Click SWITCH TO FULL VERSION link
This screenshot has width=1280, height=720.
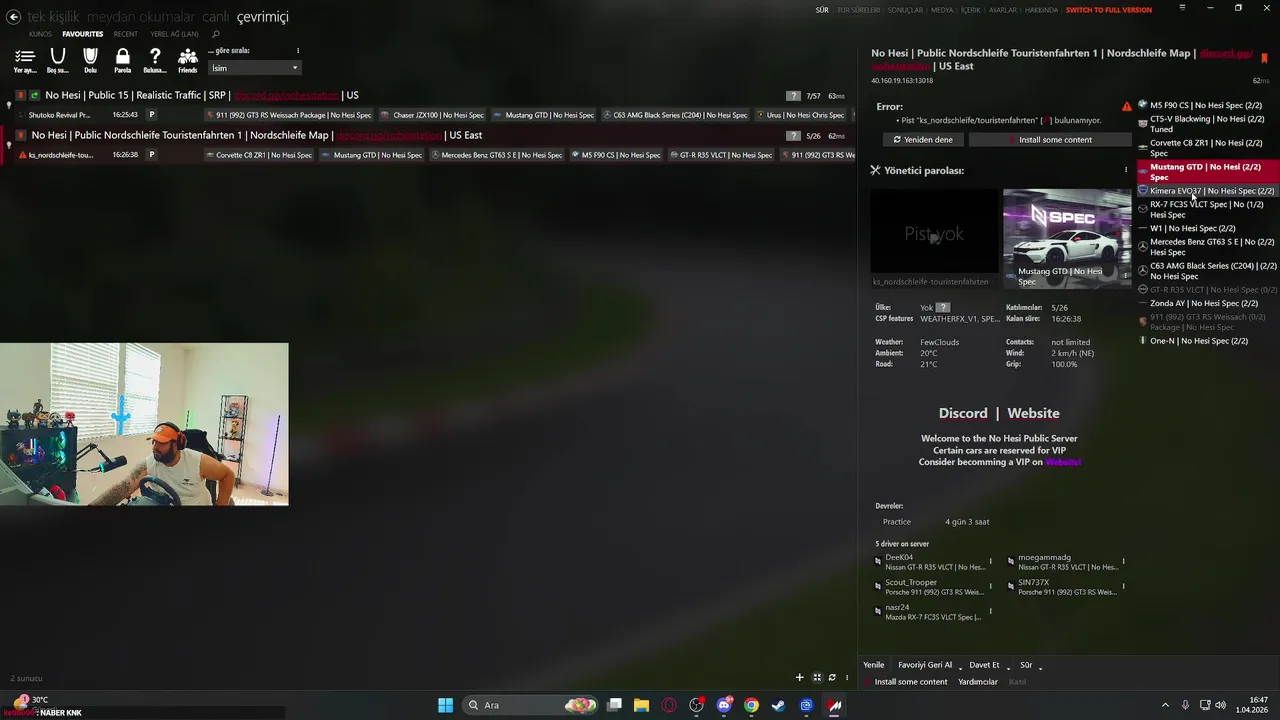[x=1109, y=10]
